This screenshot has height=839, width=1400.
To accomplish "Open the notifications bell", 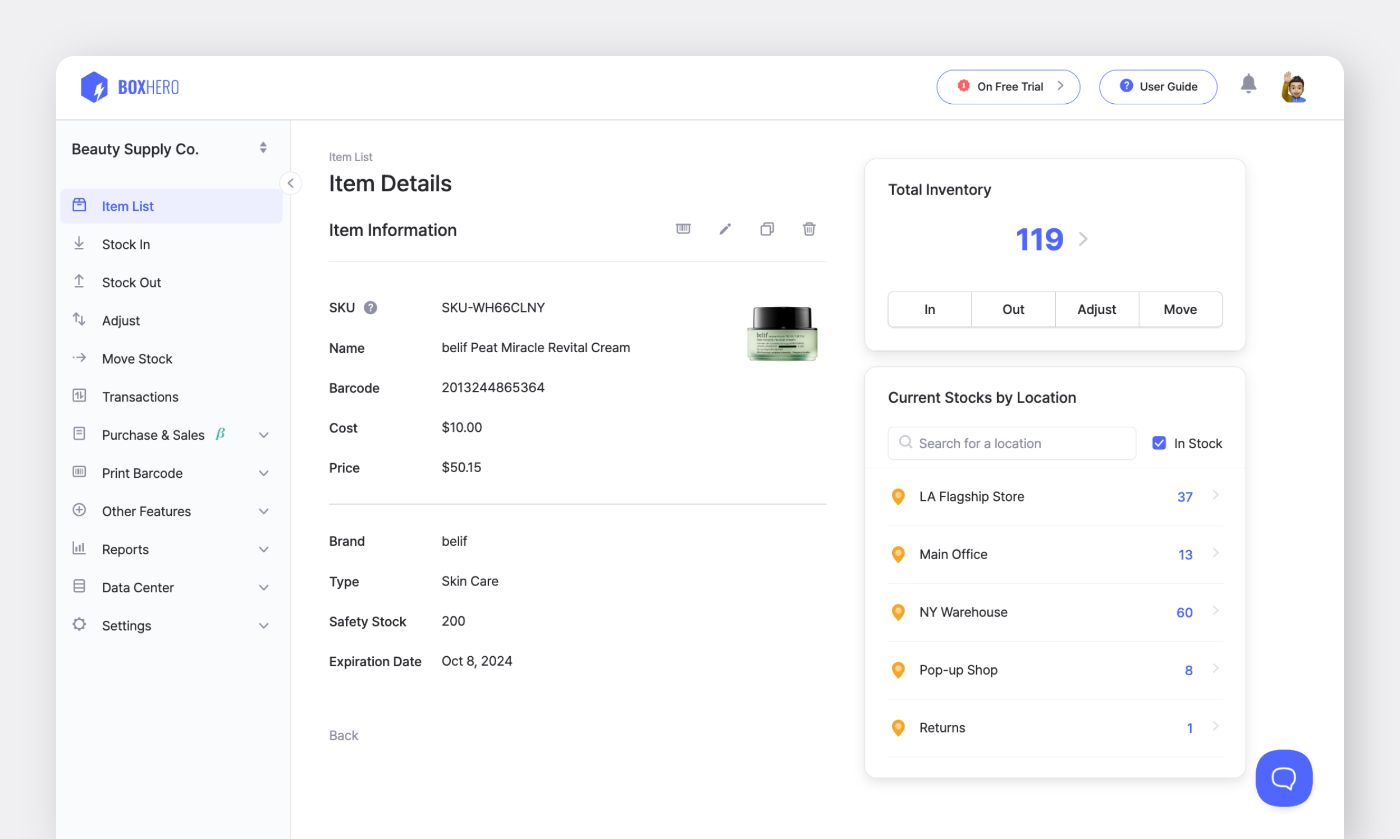I will 1248,84.
